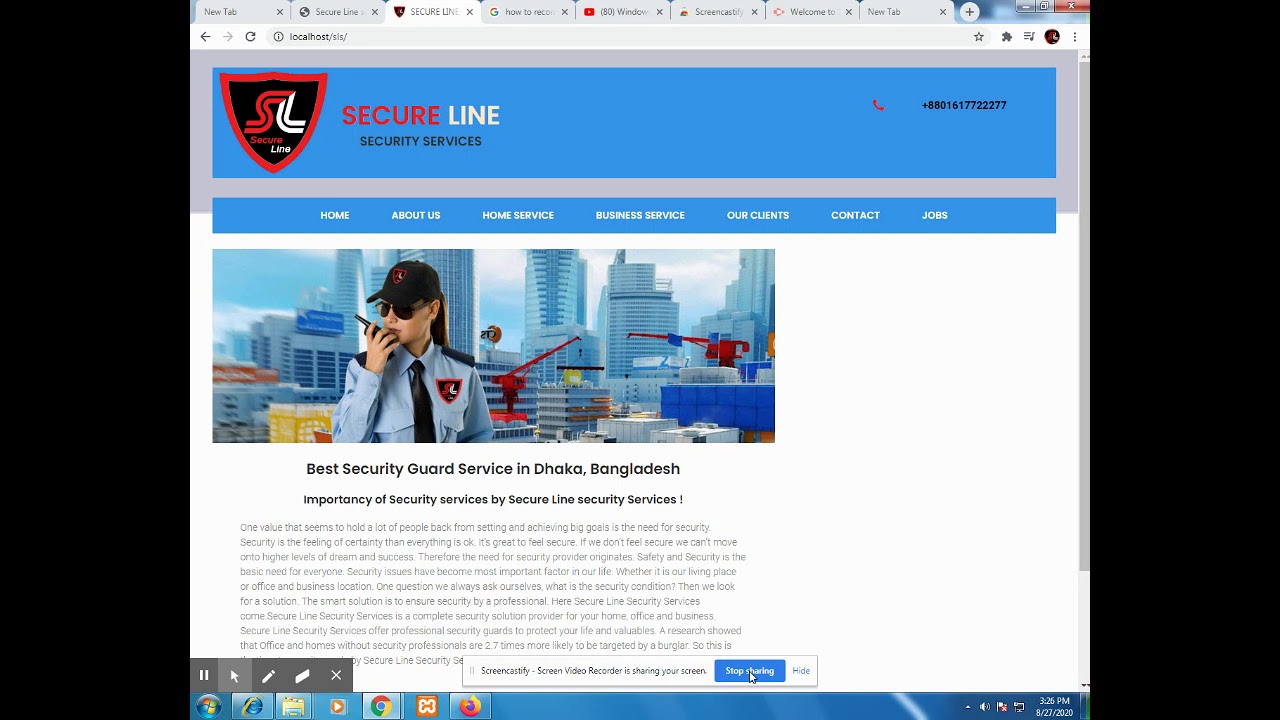This screenshot has width=1280, height=720.
Task: Click the SECURE LINE title text
Action: 421,115
